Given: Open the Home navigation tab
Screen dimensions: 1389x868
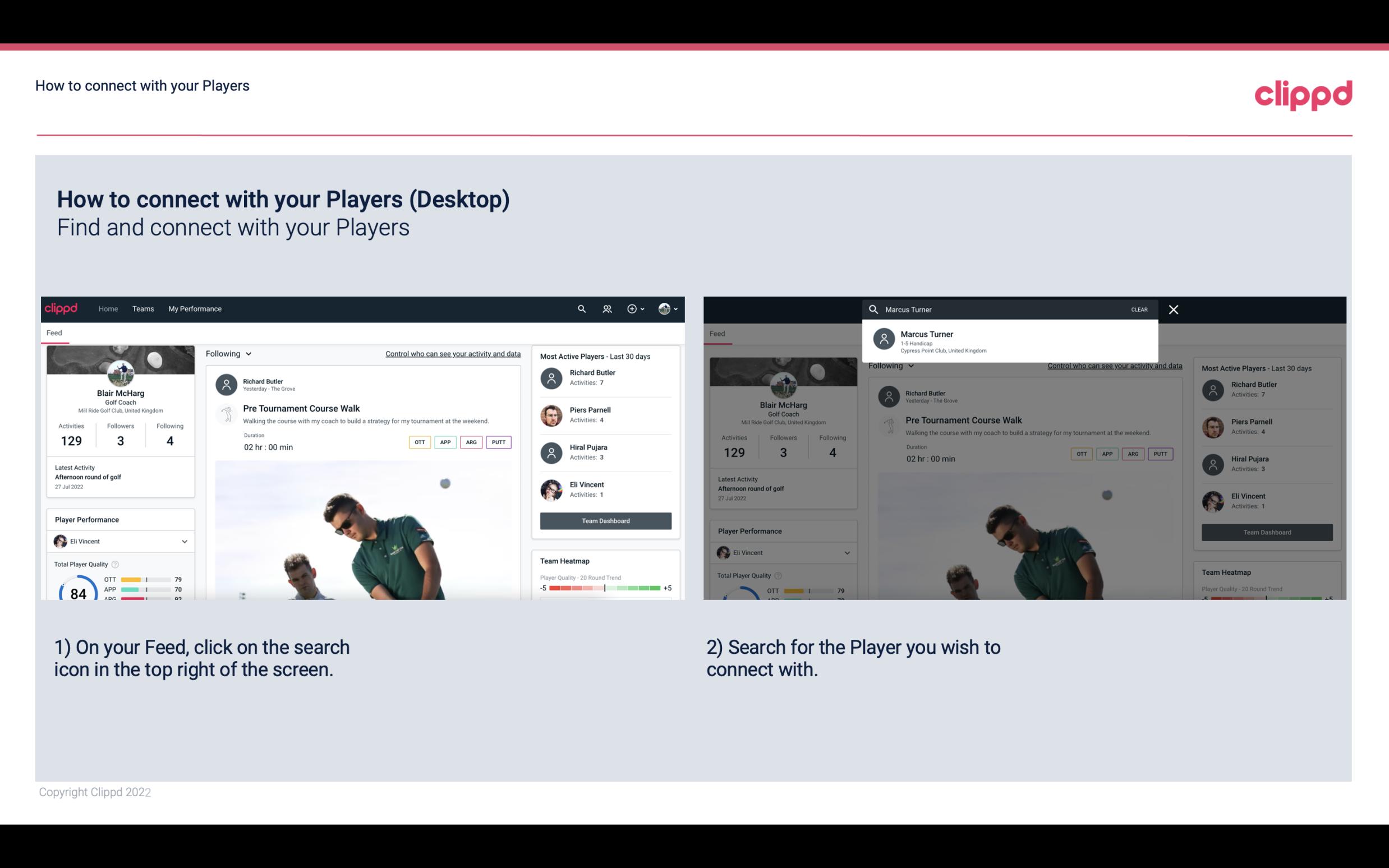Looking at the screenshot, I should pyautogui.click(x=108, y=308).
